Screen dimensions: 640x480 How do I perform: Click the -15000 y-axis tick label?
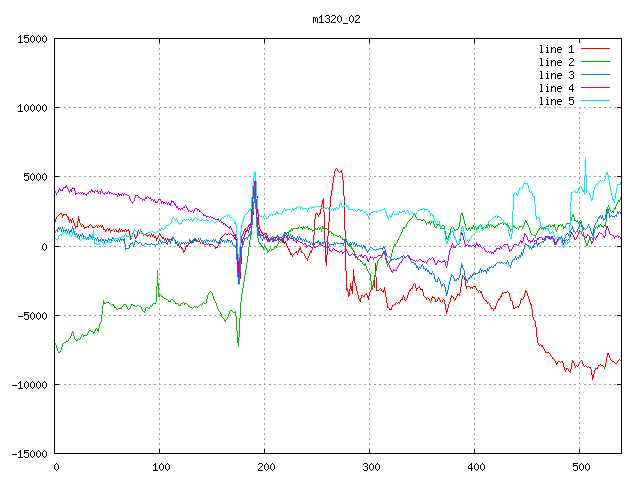pos(26,453)
